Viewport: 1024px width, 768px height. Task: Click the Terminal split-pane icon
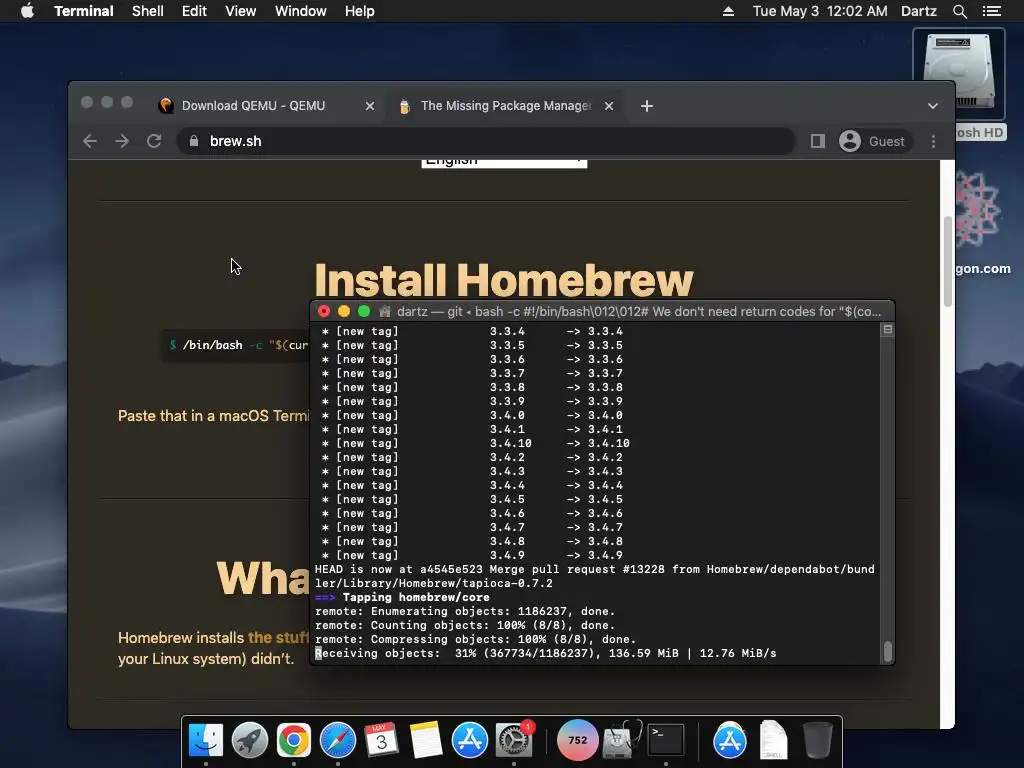click(888, 330)
